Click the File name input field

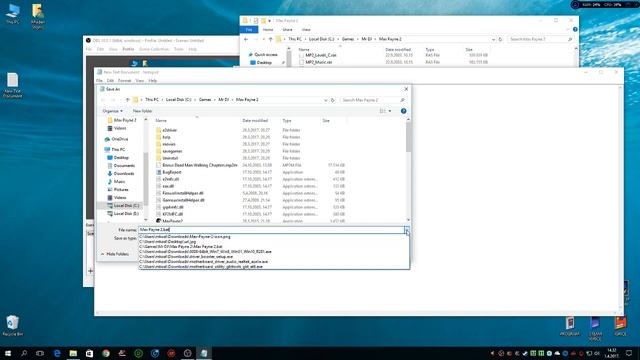point(271,230)
